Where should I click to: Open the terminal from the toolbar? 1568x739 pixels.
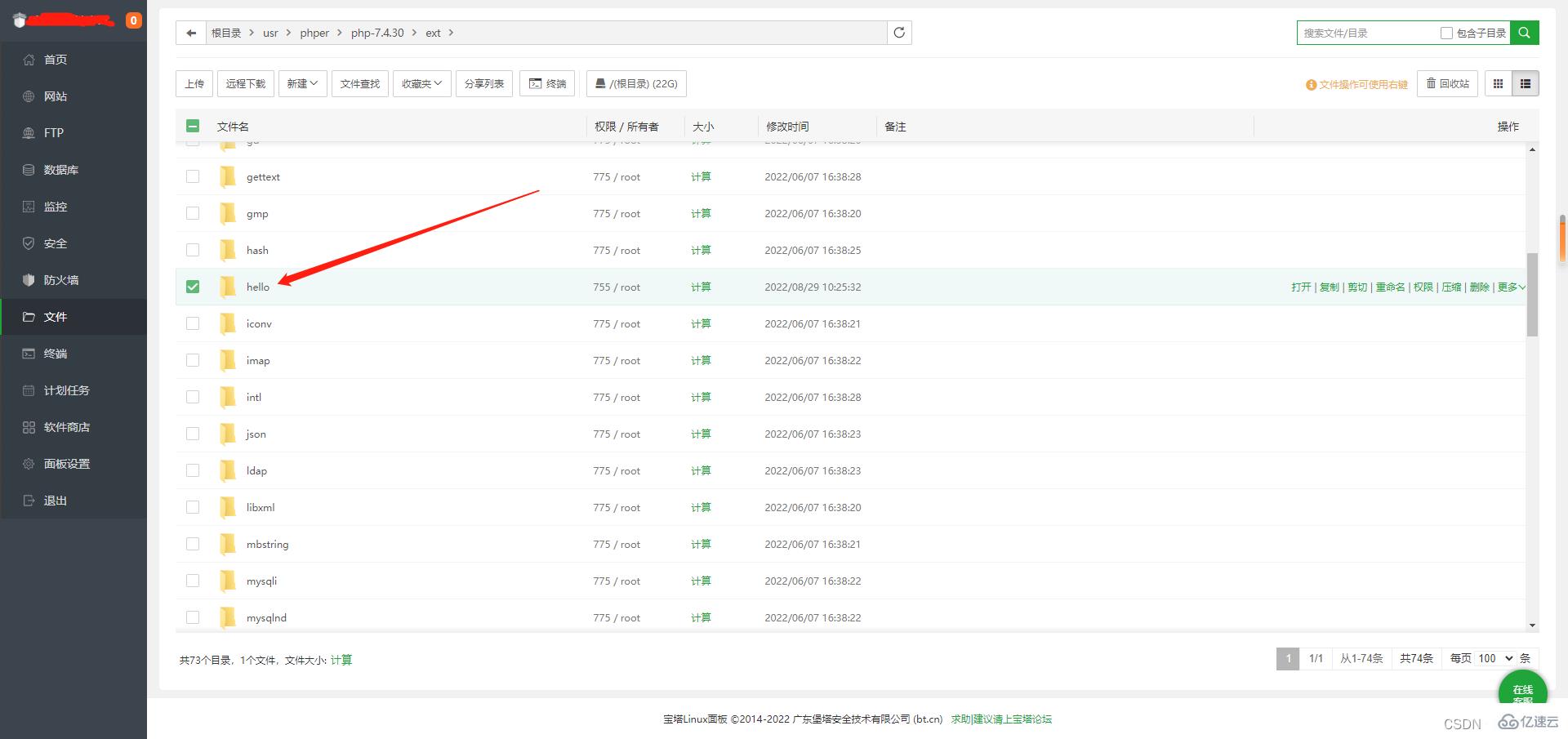(x=547, y=83)
